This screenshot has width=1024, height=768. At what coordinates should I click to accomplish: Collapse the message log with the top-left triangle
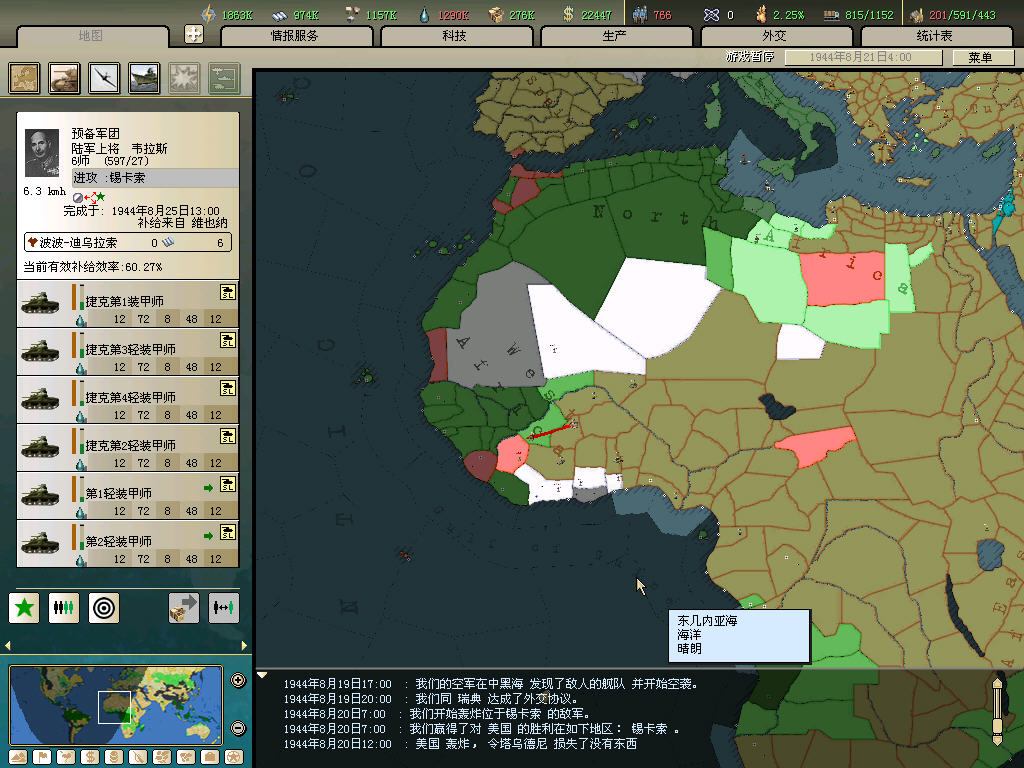tap(263, 675)
